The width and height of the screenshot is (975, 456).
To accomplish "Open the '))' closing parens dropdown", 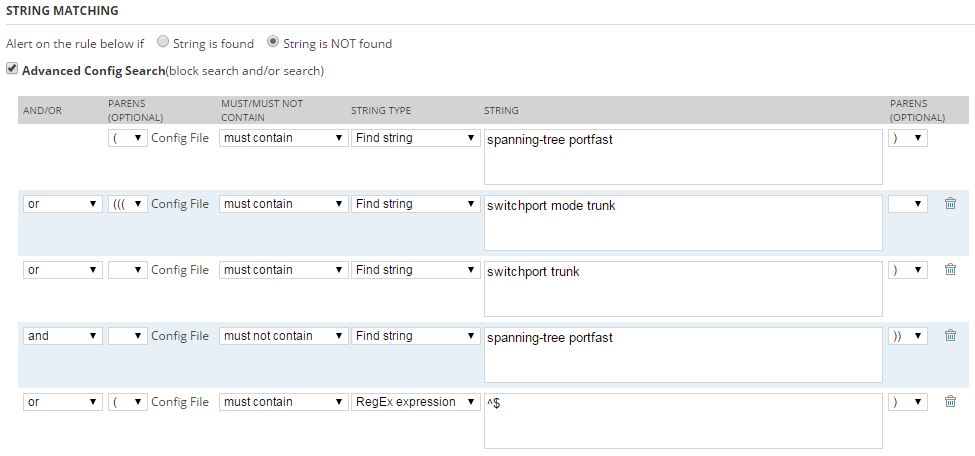I will click(x=907, y=336).
